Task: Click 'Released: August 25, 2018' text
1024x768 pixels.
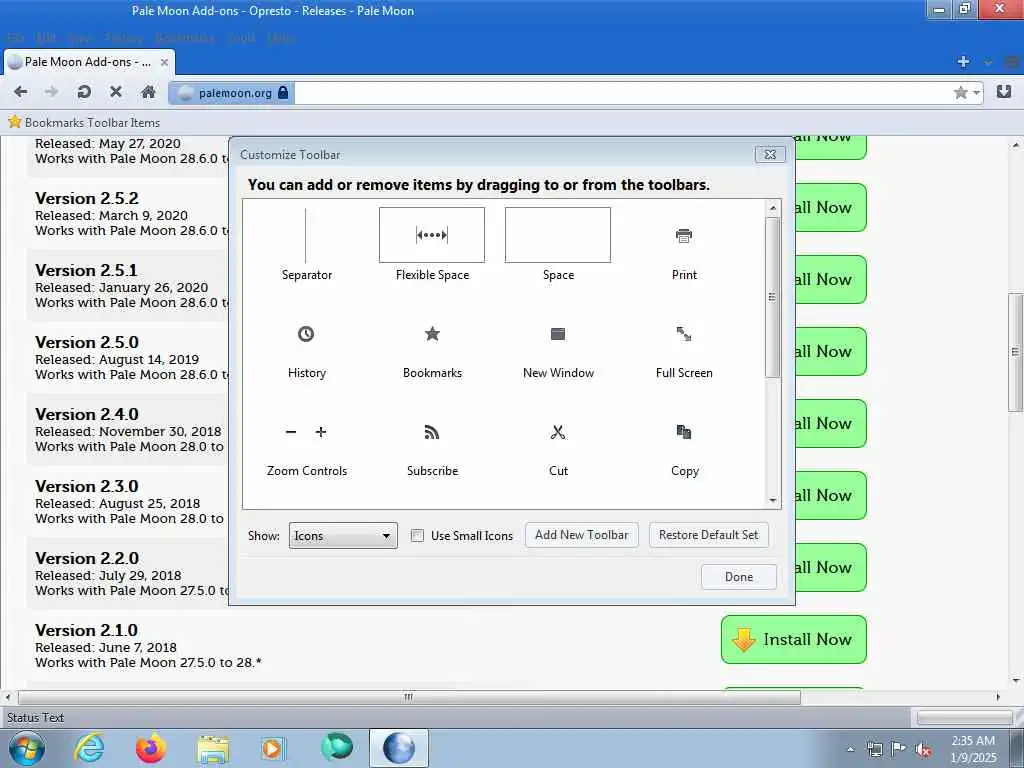Action: coord(118,504)
